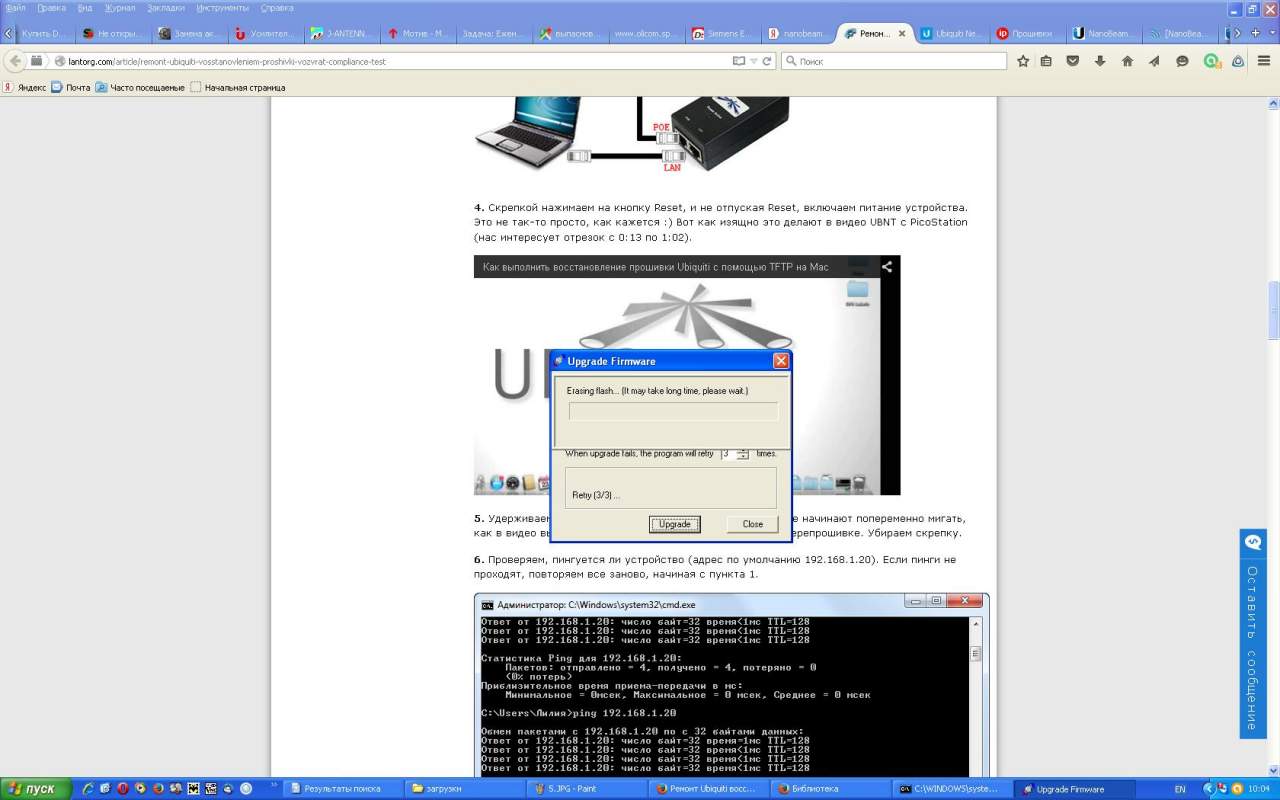The width and height of the screenshot is (1280, 800).
Task: Open the Закладки menu
Action: 166,8
